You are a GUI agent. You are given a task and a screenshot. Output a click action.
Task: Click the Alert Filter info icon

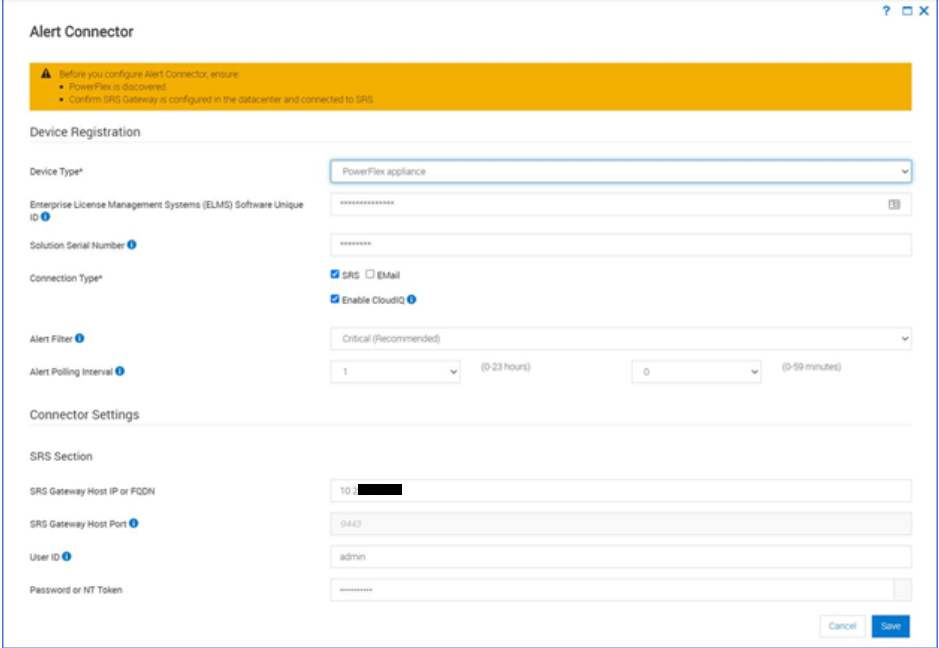(x=80, y=337)
